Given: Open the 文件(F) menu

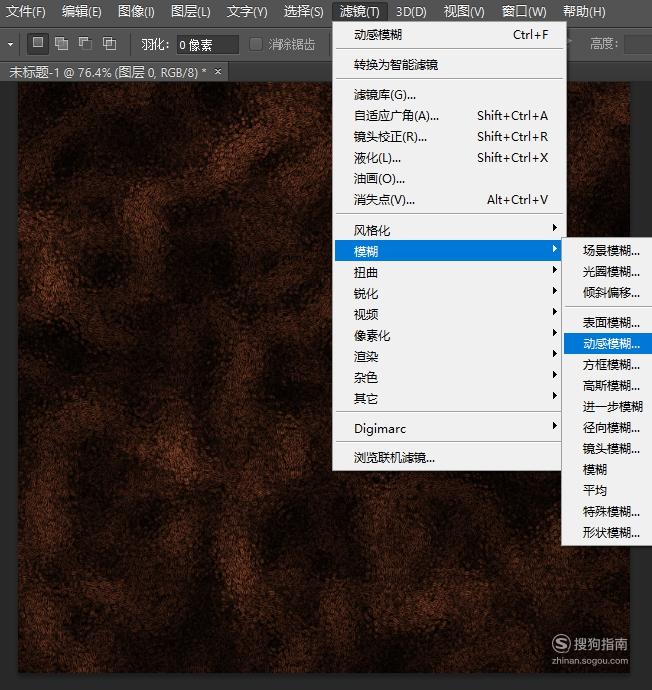Looking at the screenshot, I should [x=26, y=11].
